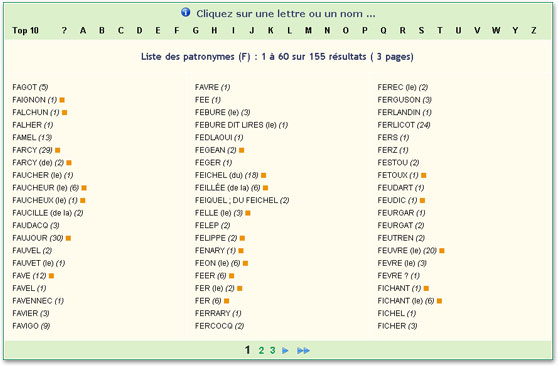
Task: Select letter M in alphabet bar
Action: pyautogui.click(x=308, y=31)
